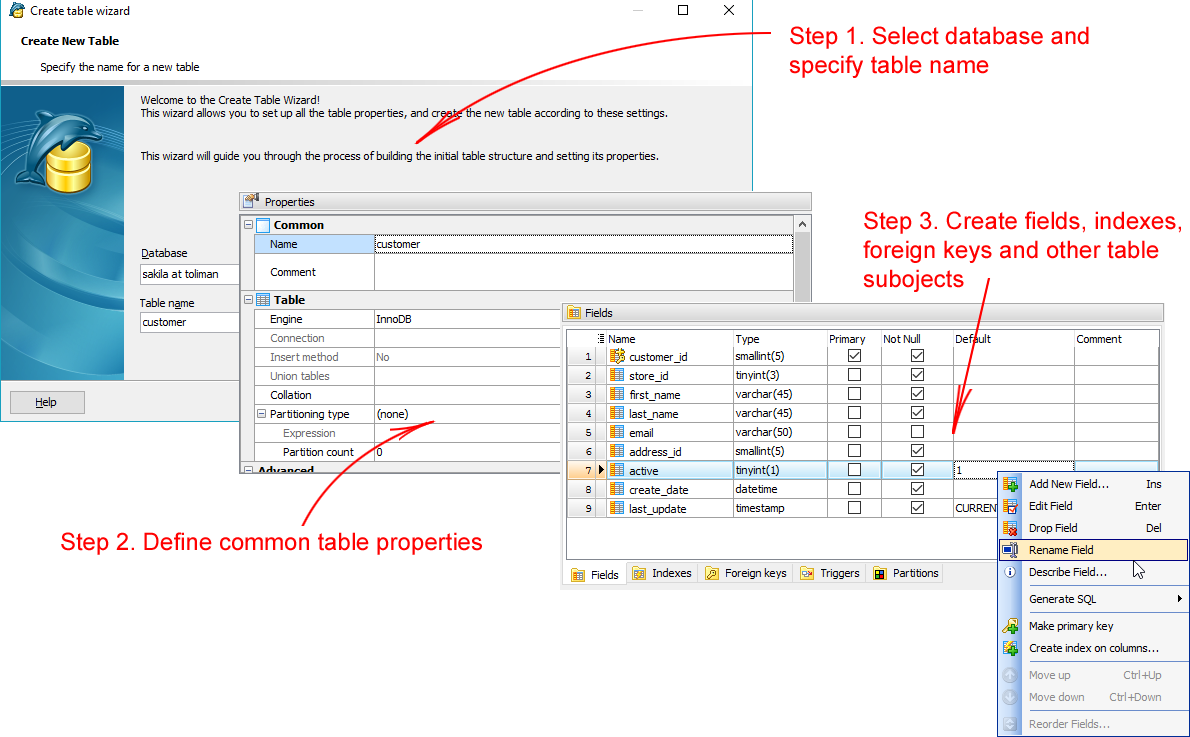Click the Add New Field icon in context menu
Viewport: 1190px width, 737px height.
click(x=1010, y=484)
